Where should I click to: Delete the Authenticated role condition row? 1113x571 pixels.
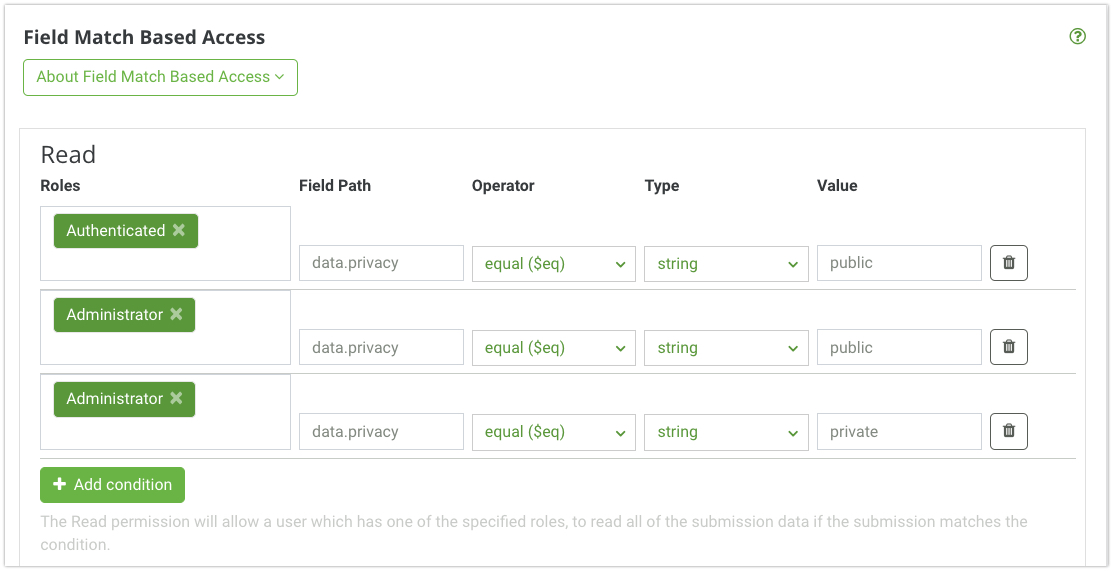(x=1008, y=263)
